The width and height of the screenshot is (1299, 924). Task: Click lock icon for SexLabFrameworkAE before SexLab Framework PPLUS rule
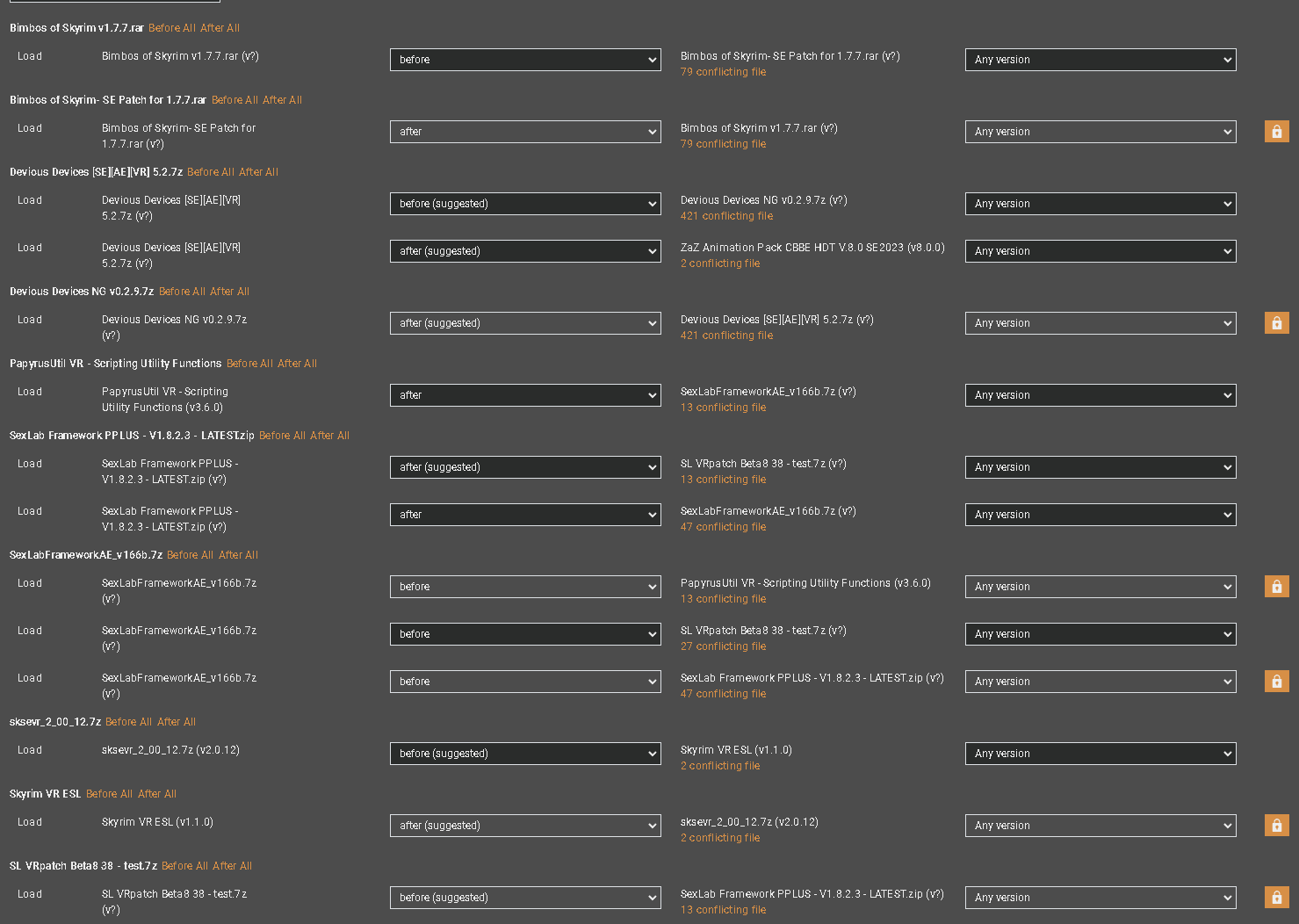coord(1276,682)
